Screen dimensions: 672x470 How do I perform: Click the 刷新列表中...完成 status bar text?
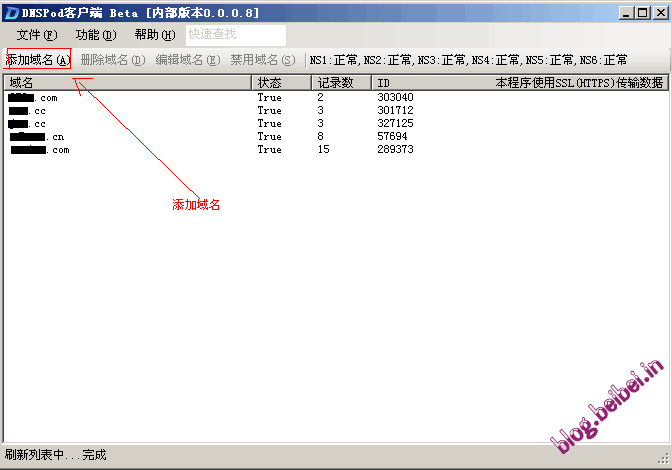click(56, 455)
